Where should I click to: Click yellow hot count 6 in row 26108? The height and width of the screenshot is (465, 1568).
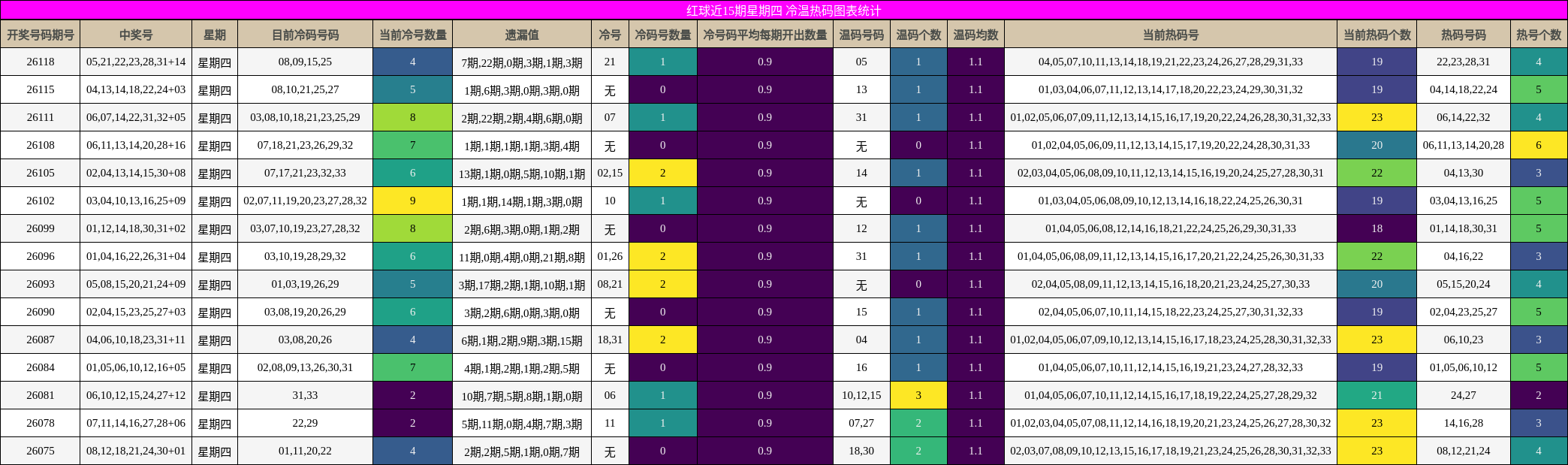pyautogui.click(x=1539, y=145)
